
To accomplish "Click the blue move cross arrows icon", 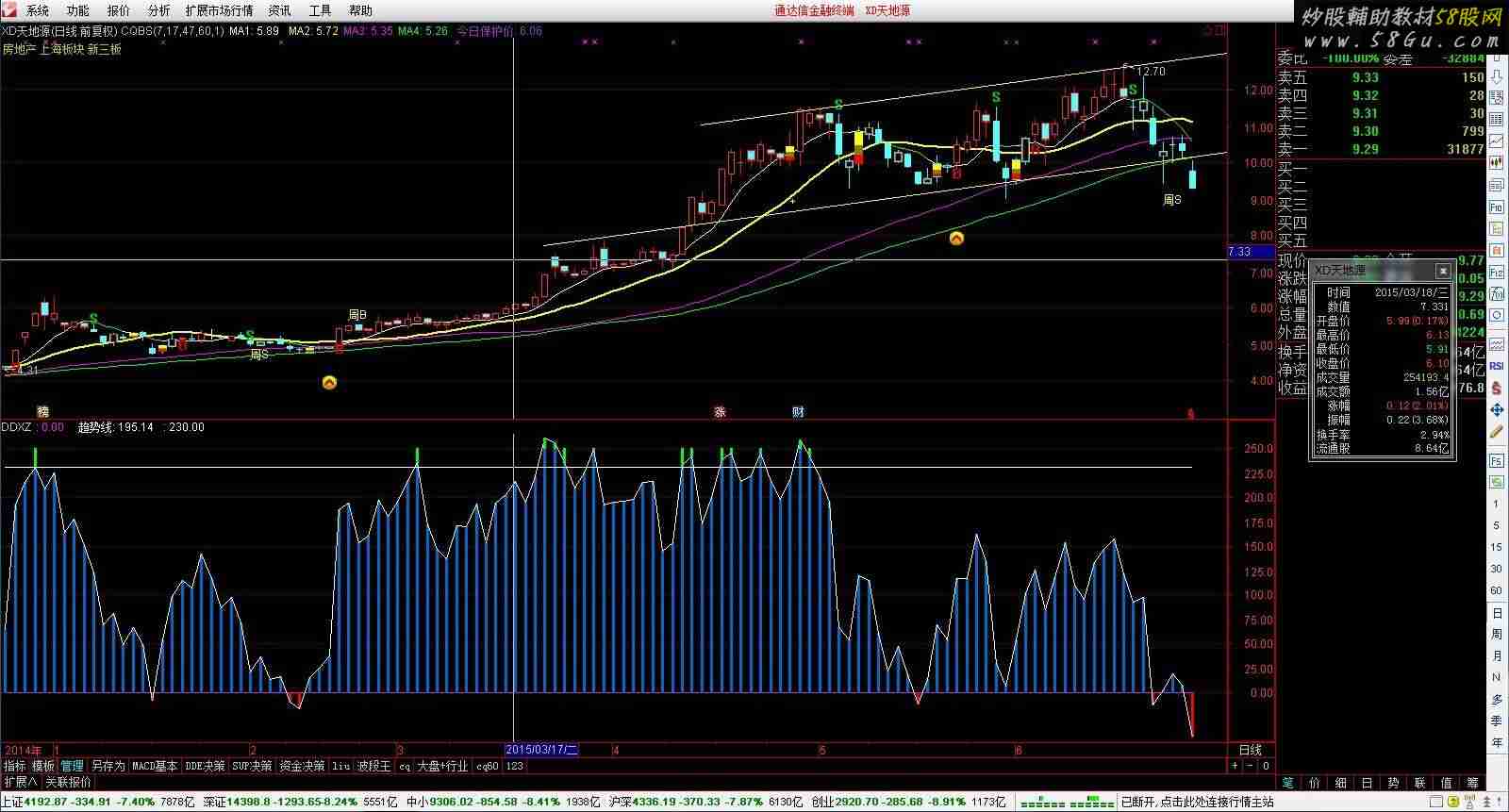I will (1496, 410).
